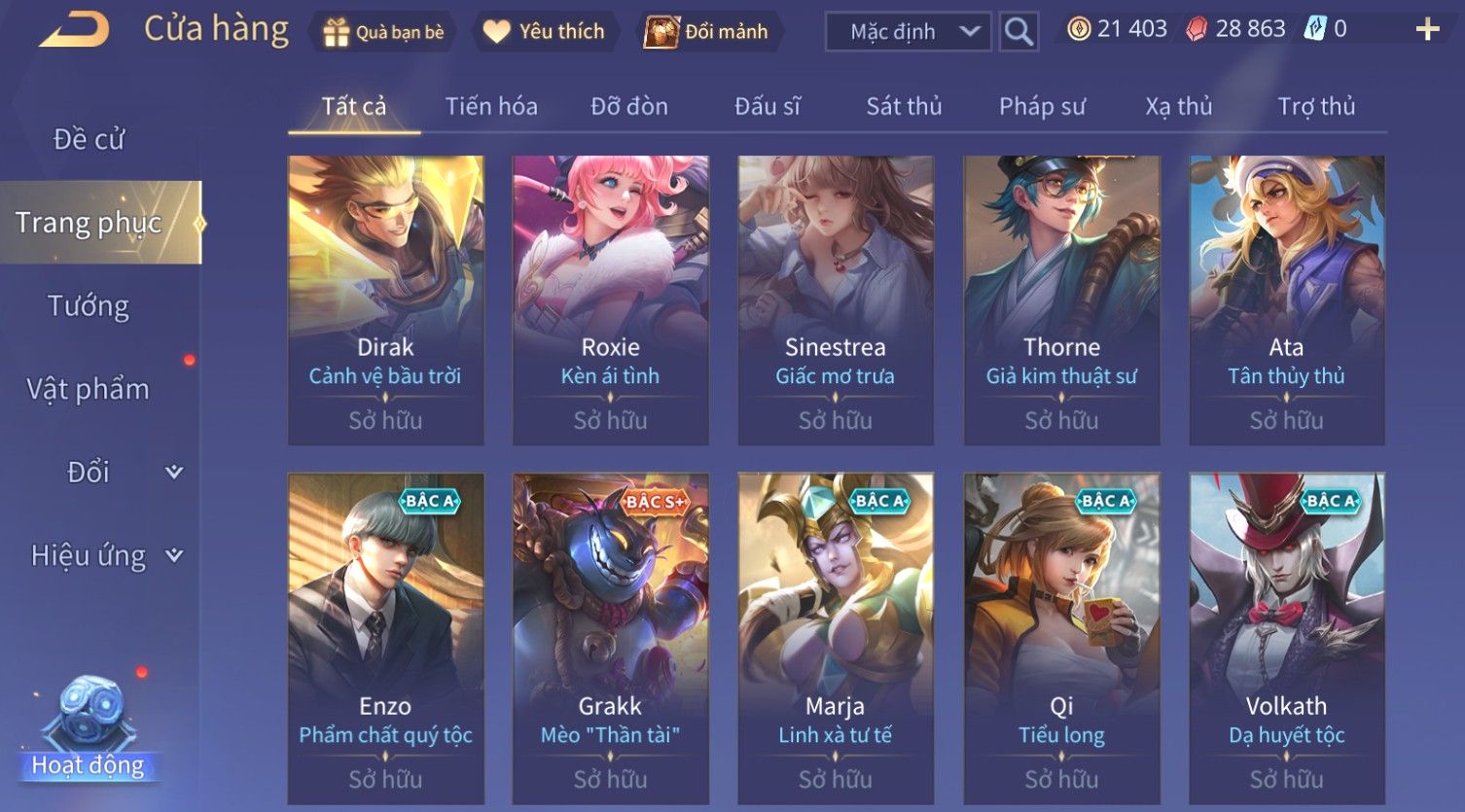Open Grakk Mèo Thần tài skin card
The image size is (1465, 812).
coord(610,638)
